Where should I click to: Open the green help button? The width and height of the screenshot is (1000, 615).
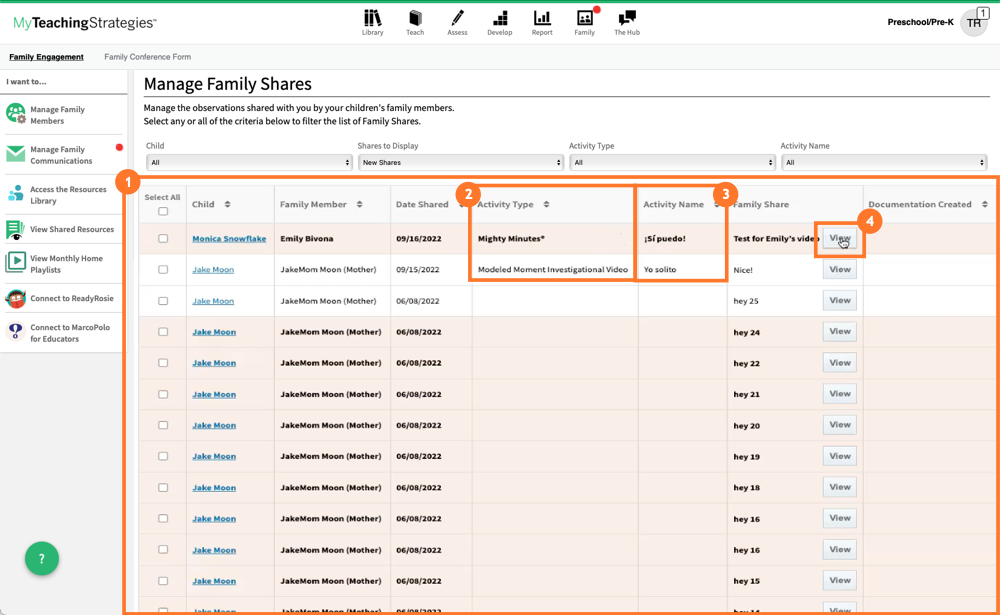tap(41, 559)
